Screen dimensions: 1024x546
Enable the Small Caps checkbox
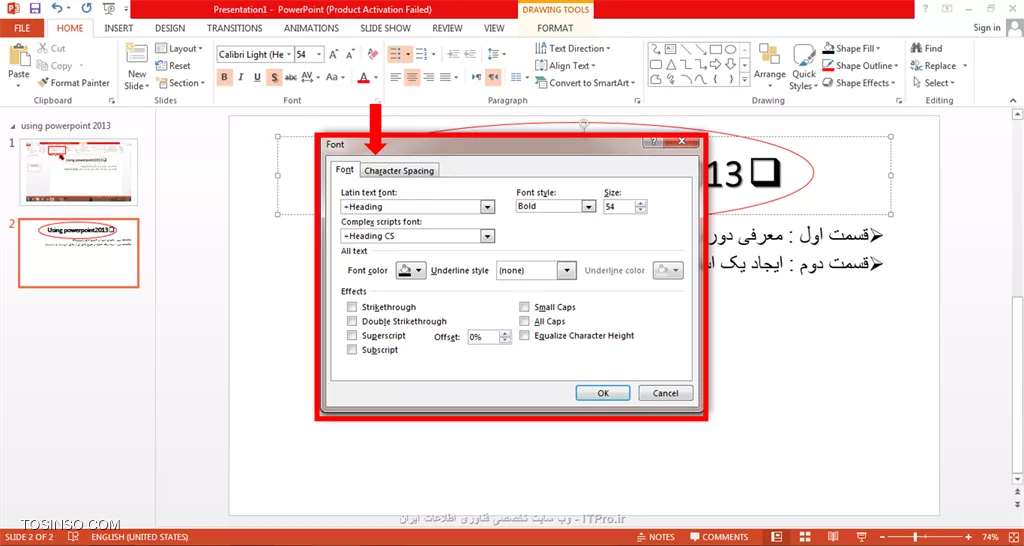524,307
